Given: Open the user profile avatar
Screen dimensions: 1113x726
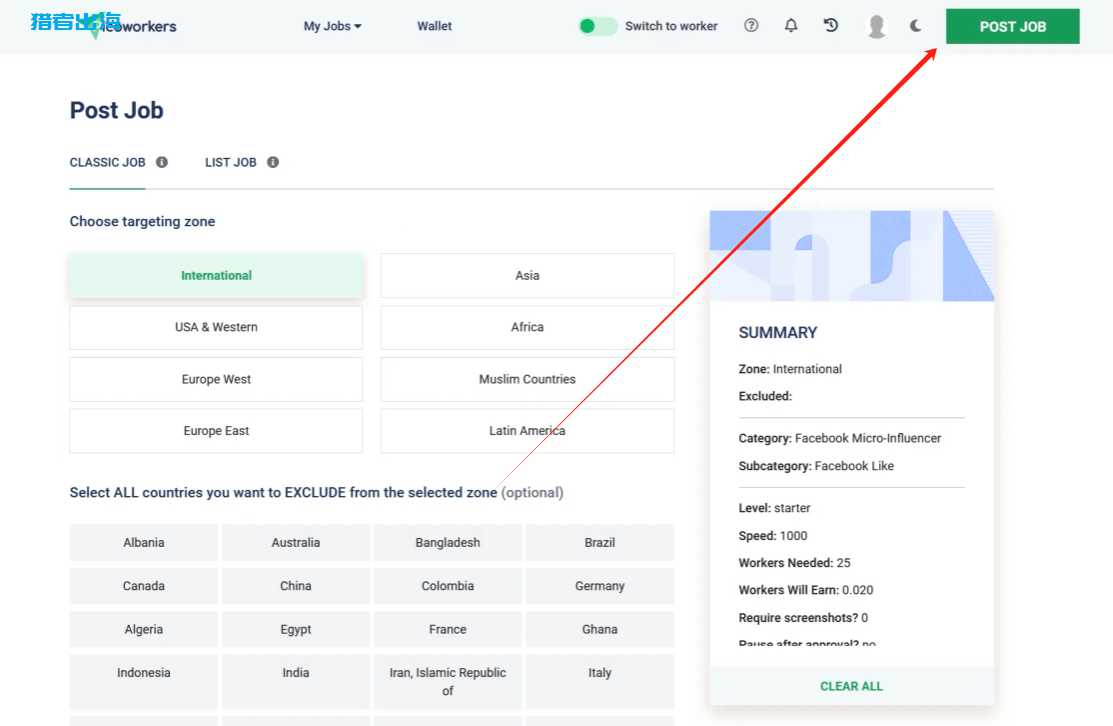Looking at the screenshot, I should pyautogui.click(x=876, y=27).
